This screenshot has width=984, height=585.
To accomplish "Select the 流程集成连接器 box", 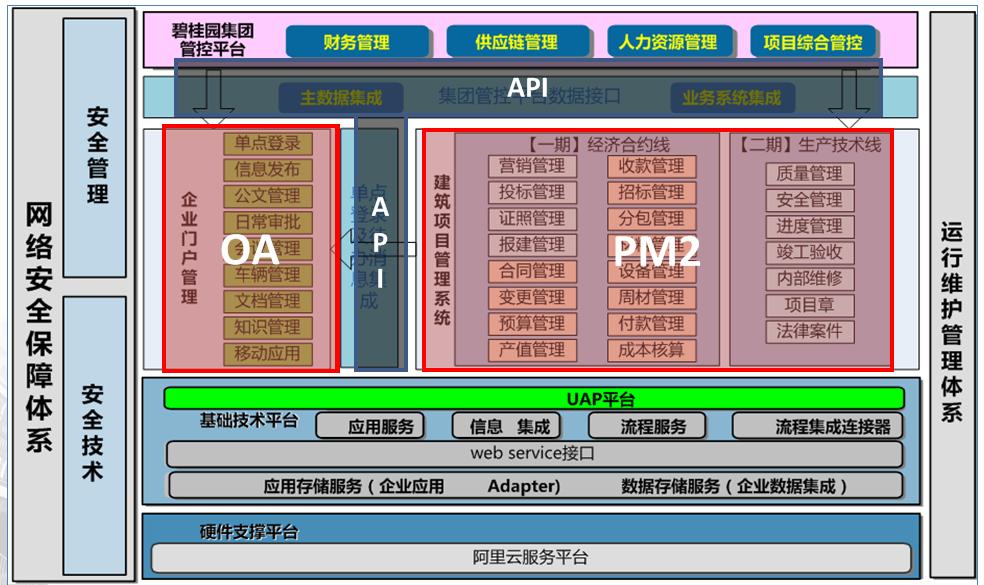I will pos(818,427).
